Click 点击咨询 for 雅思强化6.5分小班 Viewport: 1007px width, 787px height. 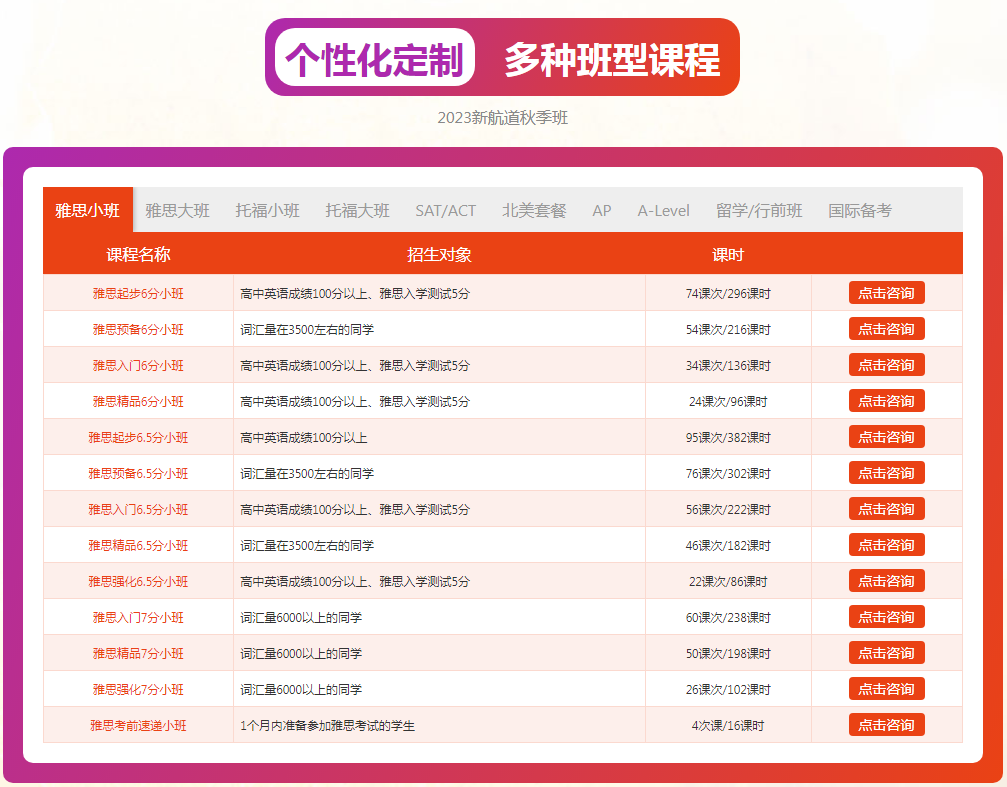pyautogui.click(x=886, y=581)
